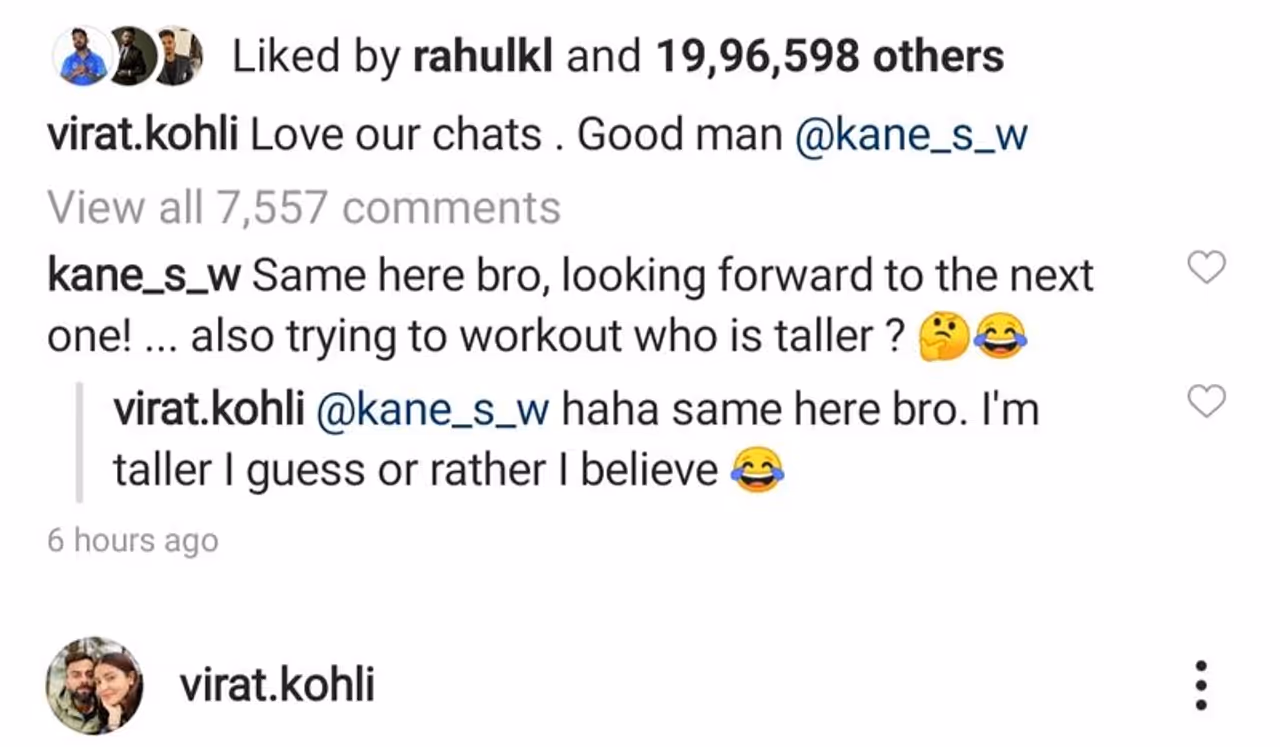Click the 6 hours ago timestamp

point(132,541)
